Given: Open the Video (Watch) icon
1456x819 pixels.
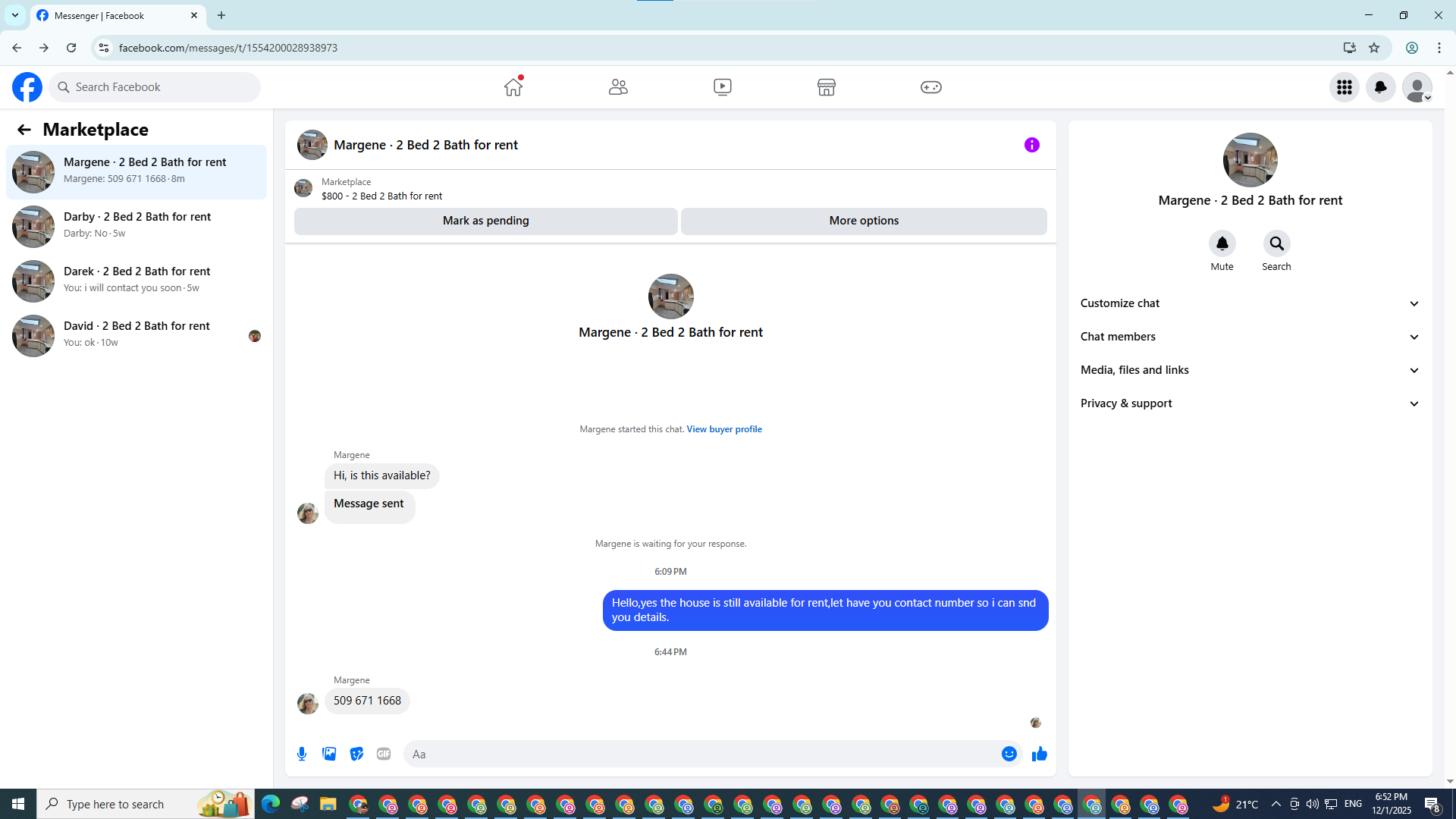Looking at the screenshot, I should [723, 87].
